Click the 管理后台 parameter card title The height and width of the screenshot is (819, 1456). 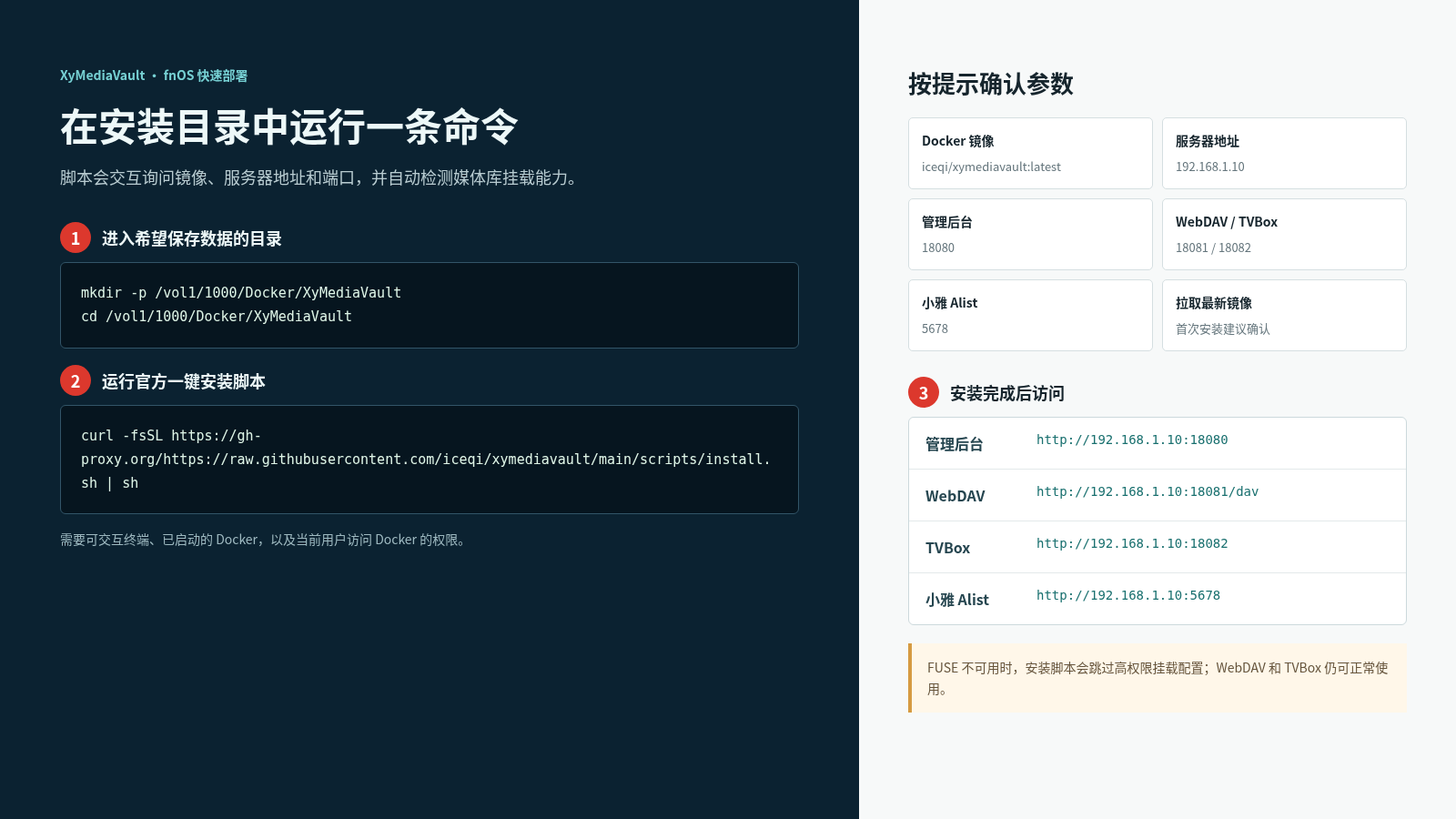947,222
